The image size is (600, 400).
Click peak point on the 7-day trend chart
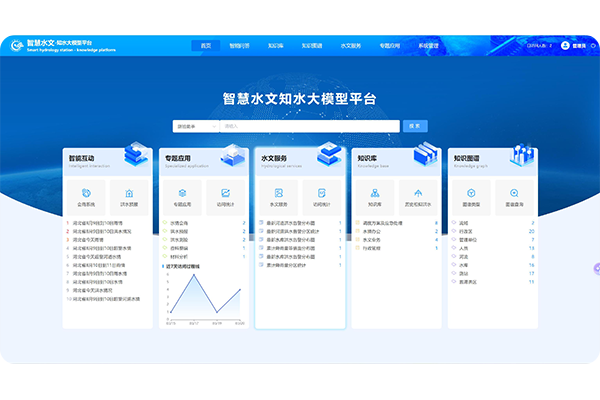point(194,276)
